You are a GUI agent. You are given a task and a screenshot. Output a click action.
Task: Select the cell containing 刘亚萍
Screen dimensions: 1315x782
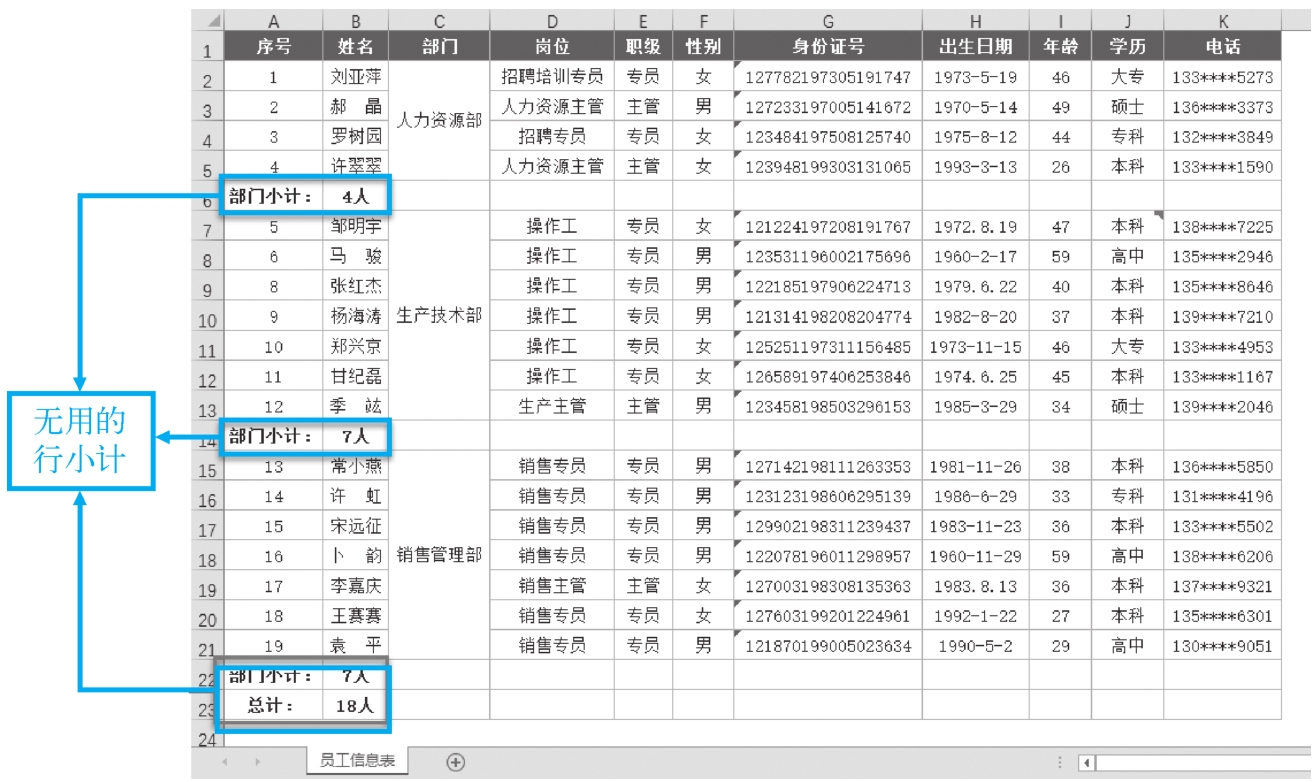pos(356,76)
